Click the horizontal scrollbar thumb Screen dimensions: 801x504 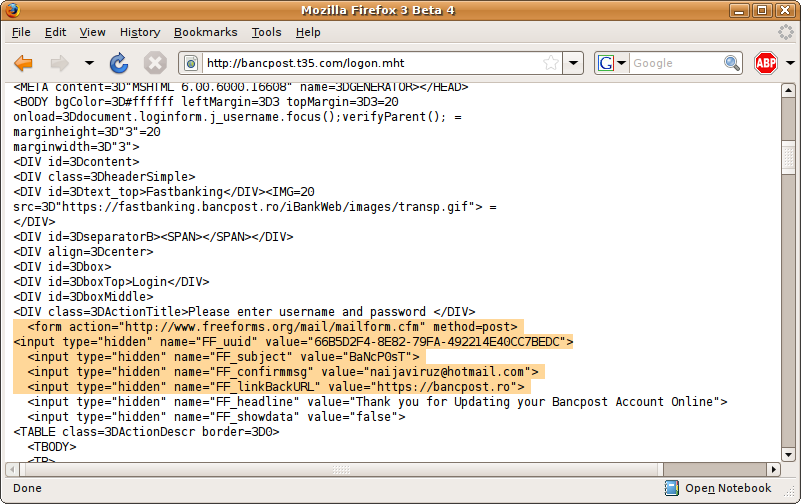341,469
